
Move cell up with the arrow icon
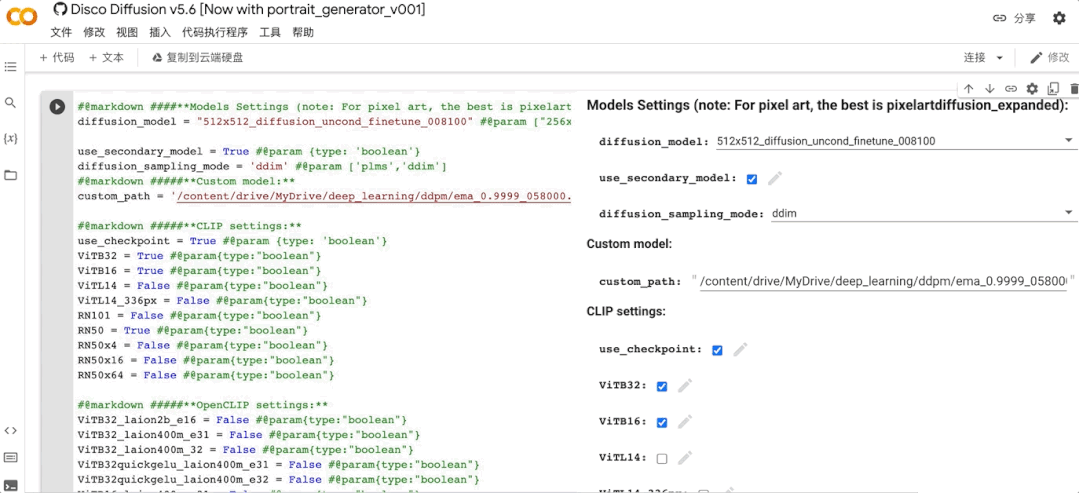(x=969, y=89)
